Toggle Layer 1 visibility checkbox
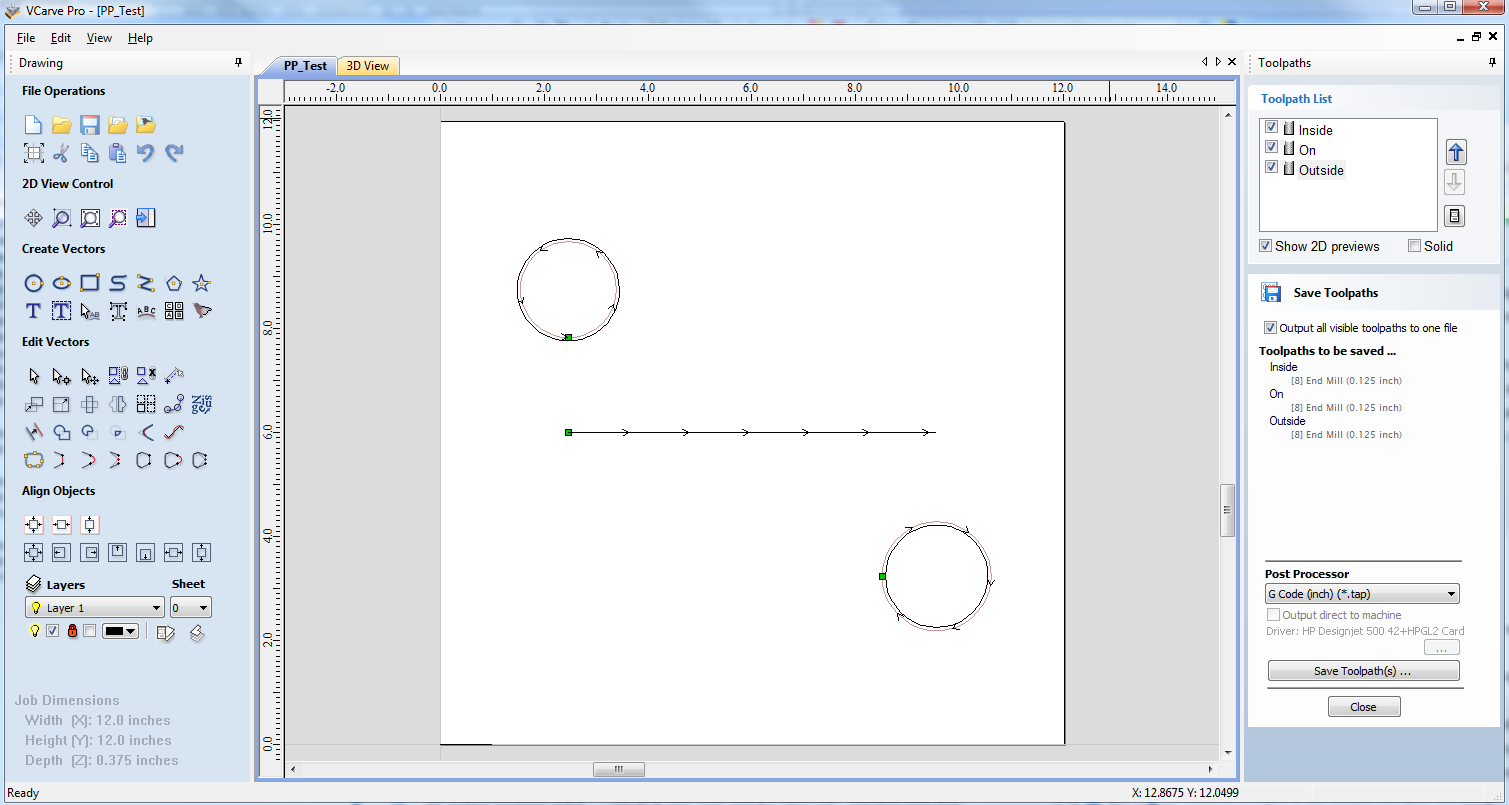The width and height of the screenshot is (1509, 805). coord(53,631)
